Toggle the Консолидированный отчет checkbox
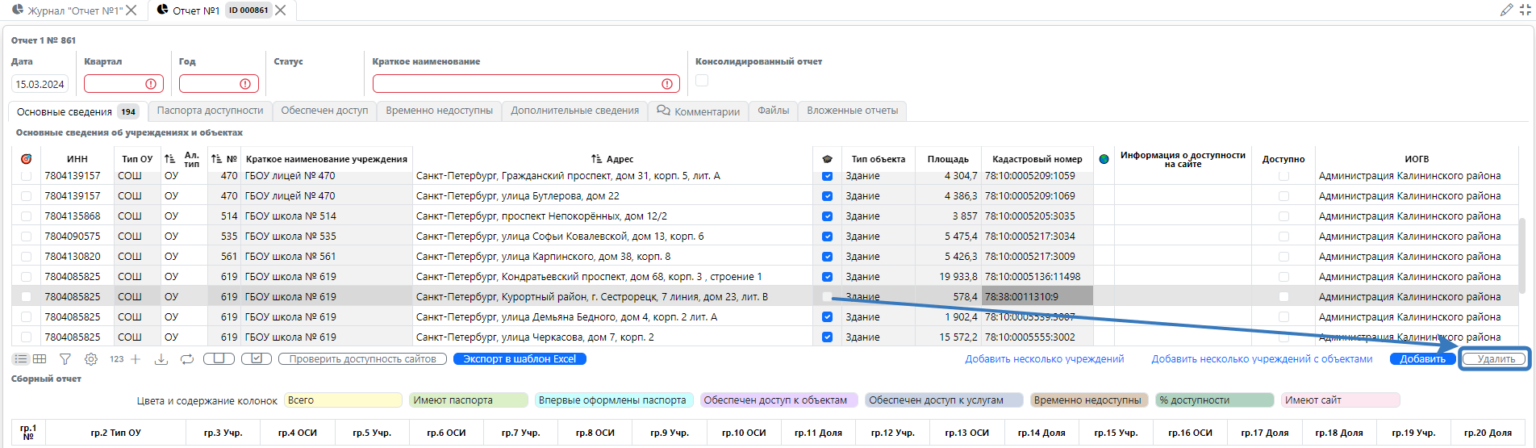 [702, 81]
